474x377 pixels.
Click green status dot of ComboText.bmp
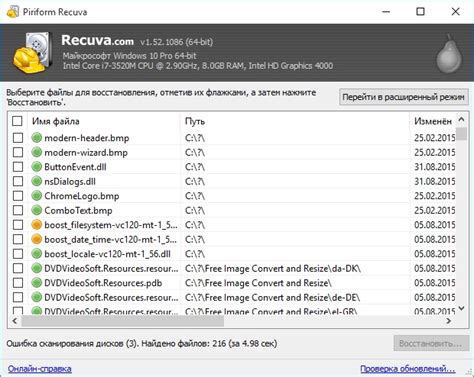36,210
